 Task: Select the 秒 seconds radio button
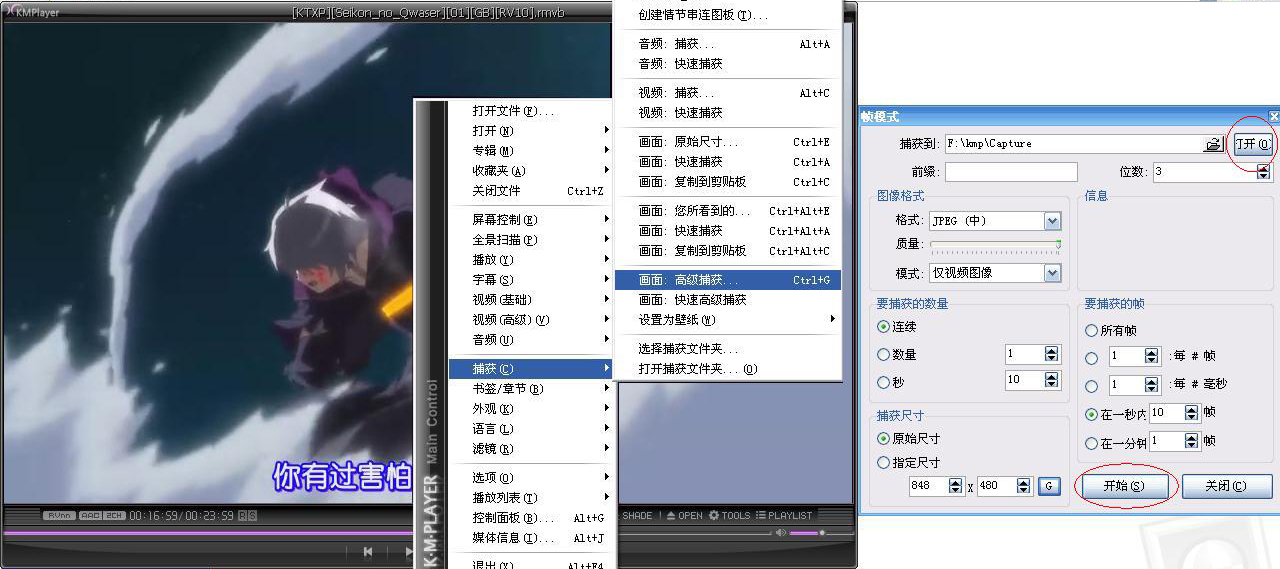[883, 382]
